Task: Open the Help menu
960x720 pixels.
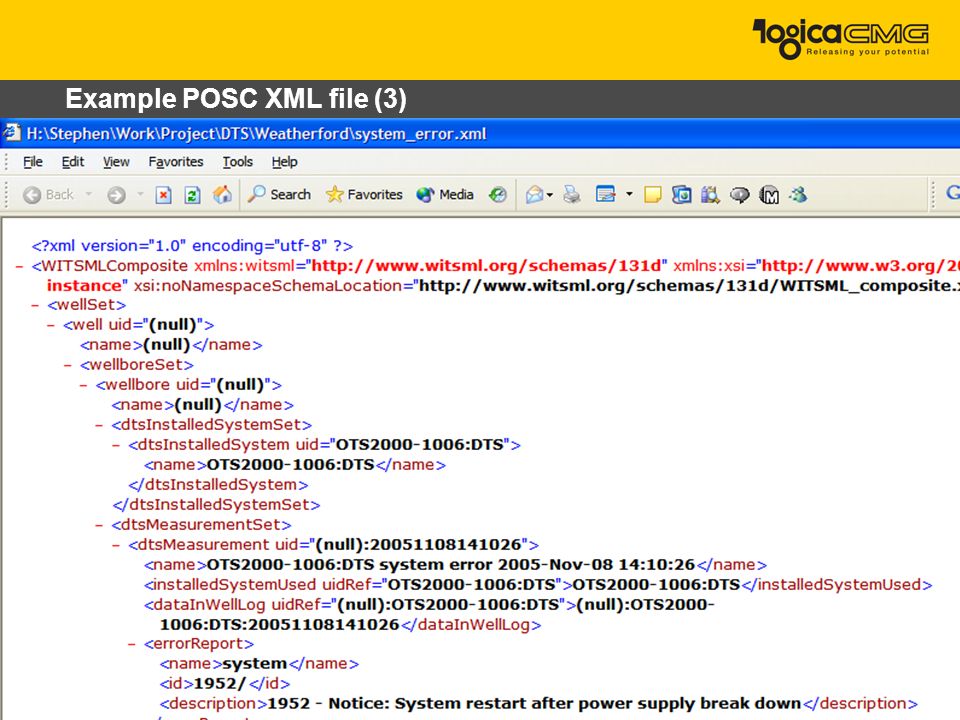Action: click(x=285, y=162)
